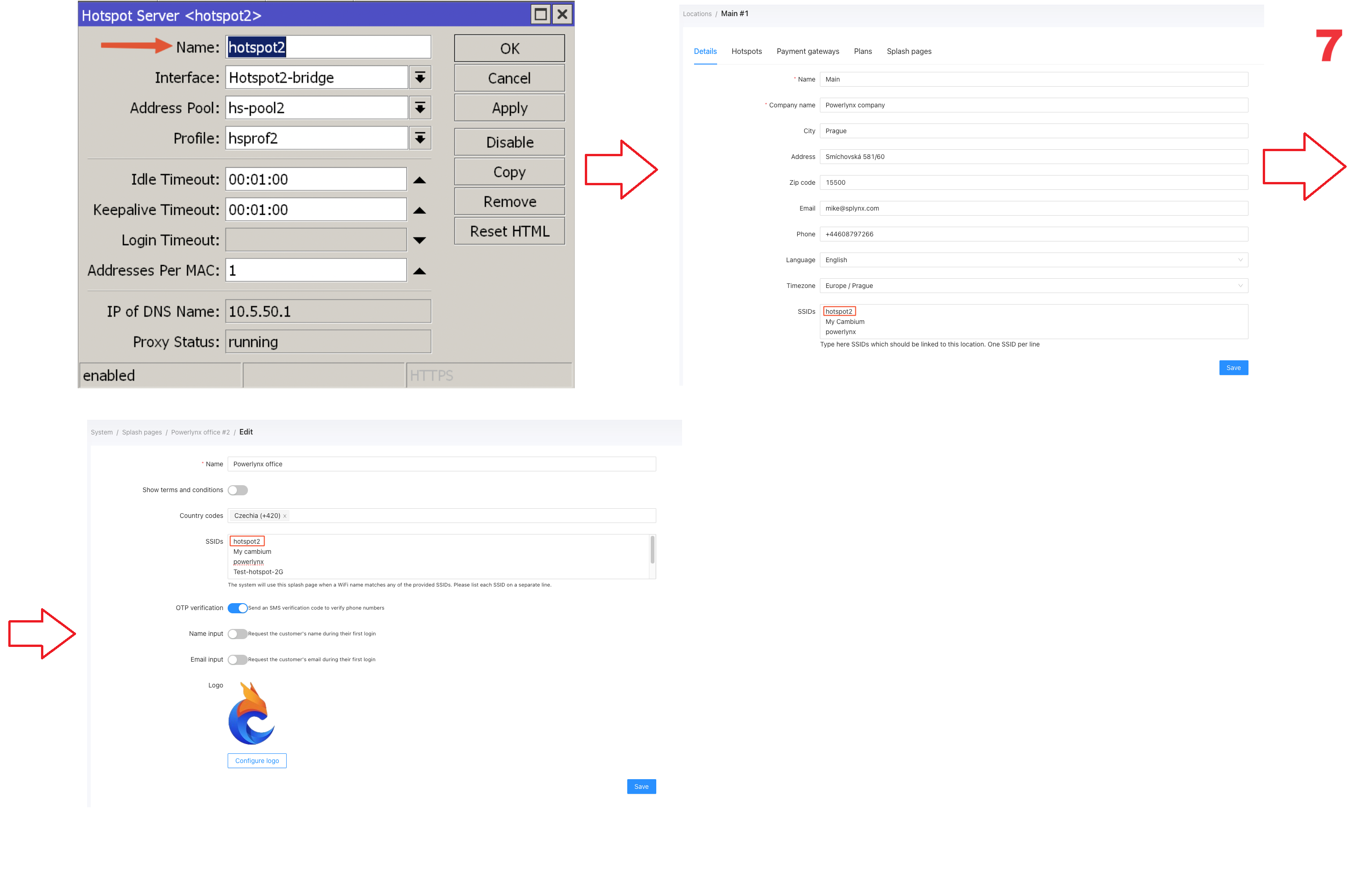Disable the OTP verification switch
1372x875 pixels.
(x=238, y=608)
